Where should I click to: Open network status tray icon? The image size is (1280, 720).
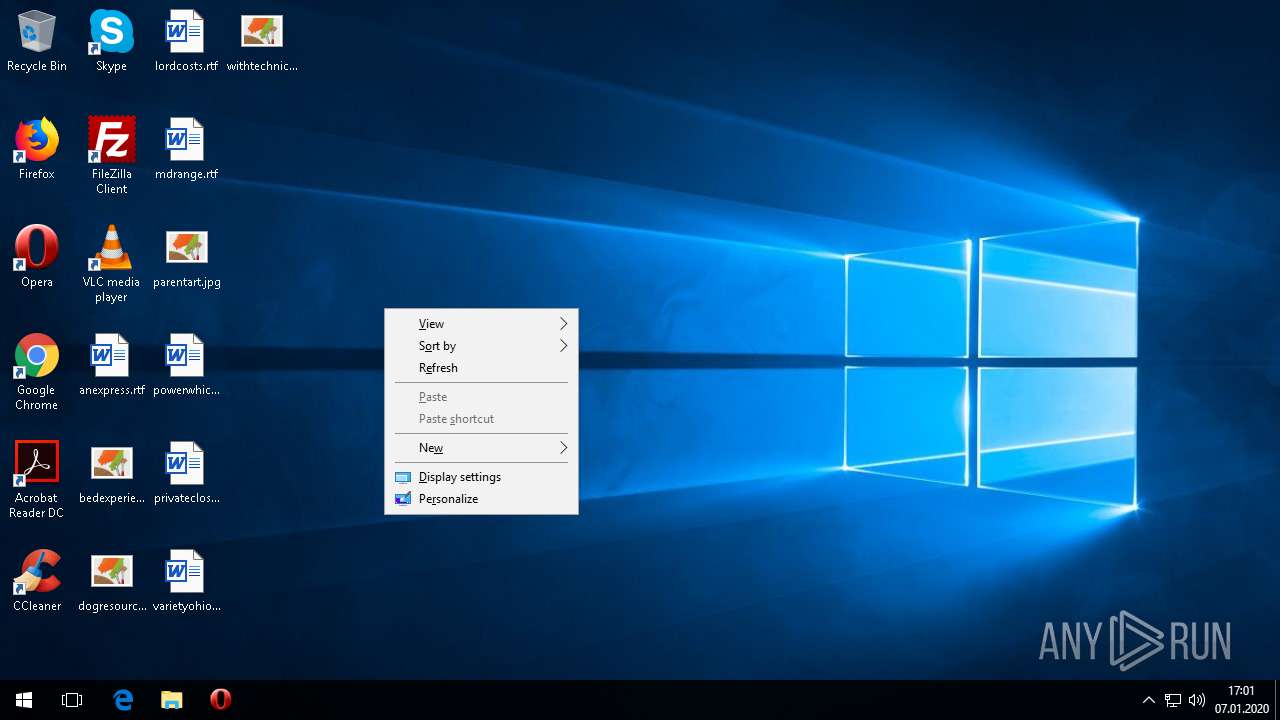(x=1173, y=700)
